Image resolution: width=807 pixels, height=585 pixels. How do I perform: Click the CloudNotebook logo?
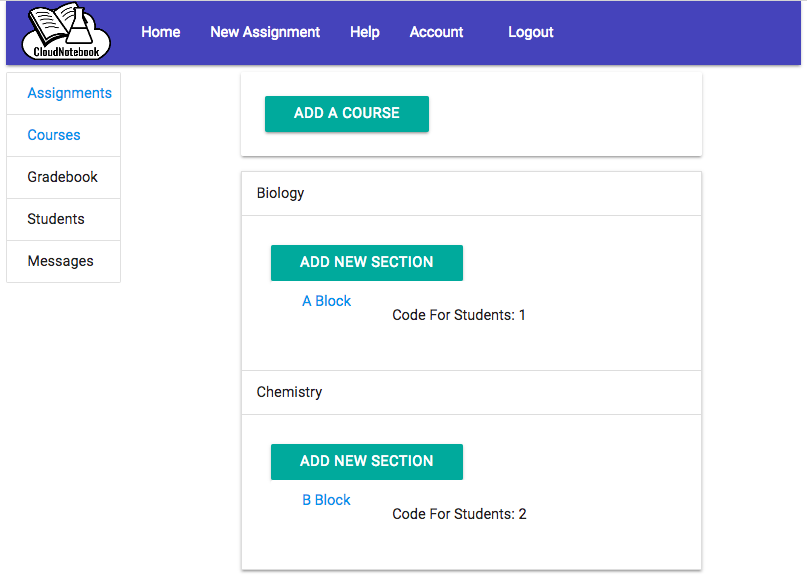click(66, 32)
